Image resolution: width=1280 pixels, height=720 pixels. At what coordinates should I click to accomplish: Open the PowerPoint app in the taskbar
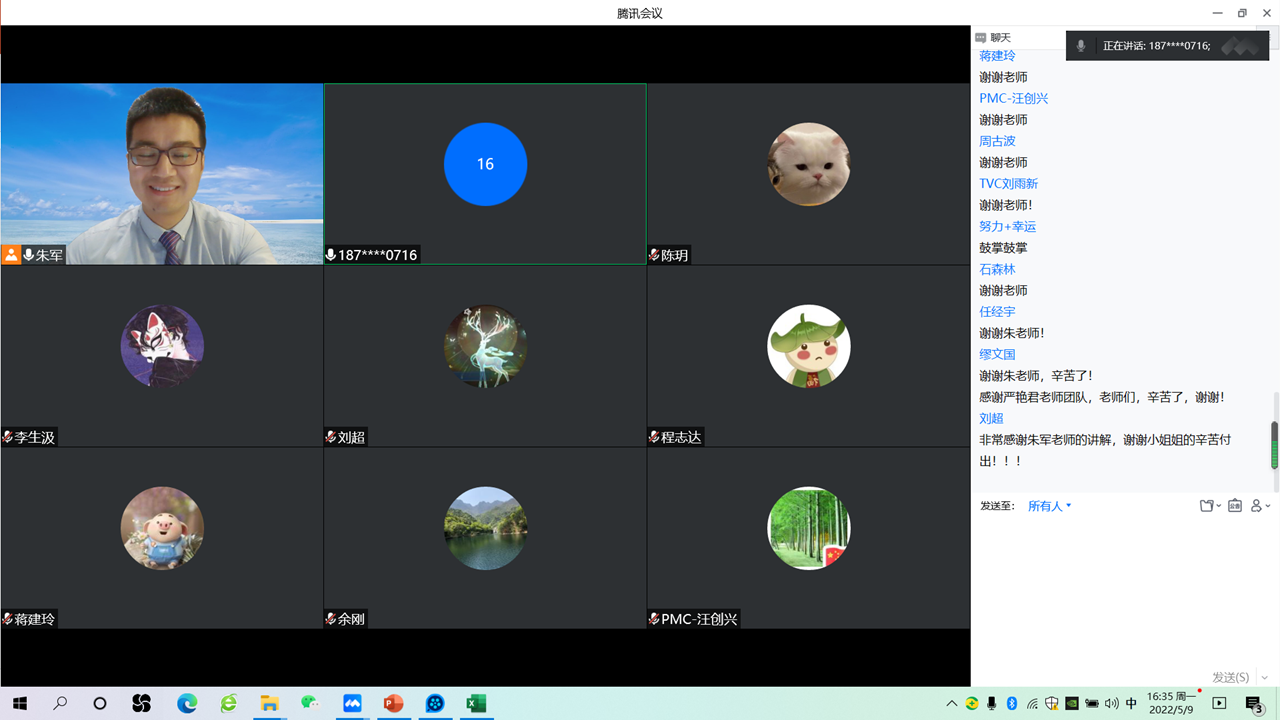tap(393, 704)
